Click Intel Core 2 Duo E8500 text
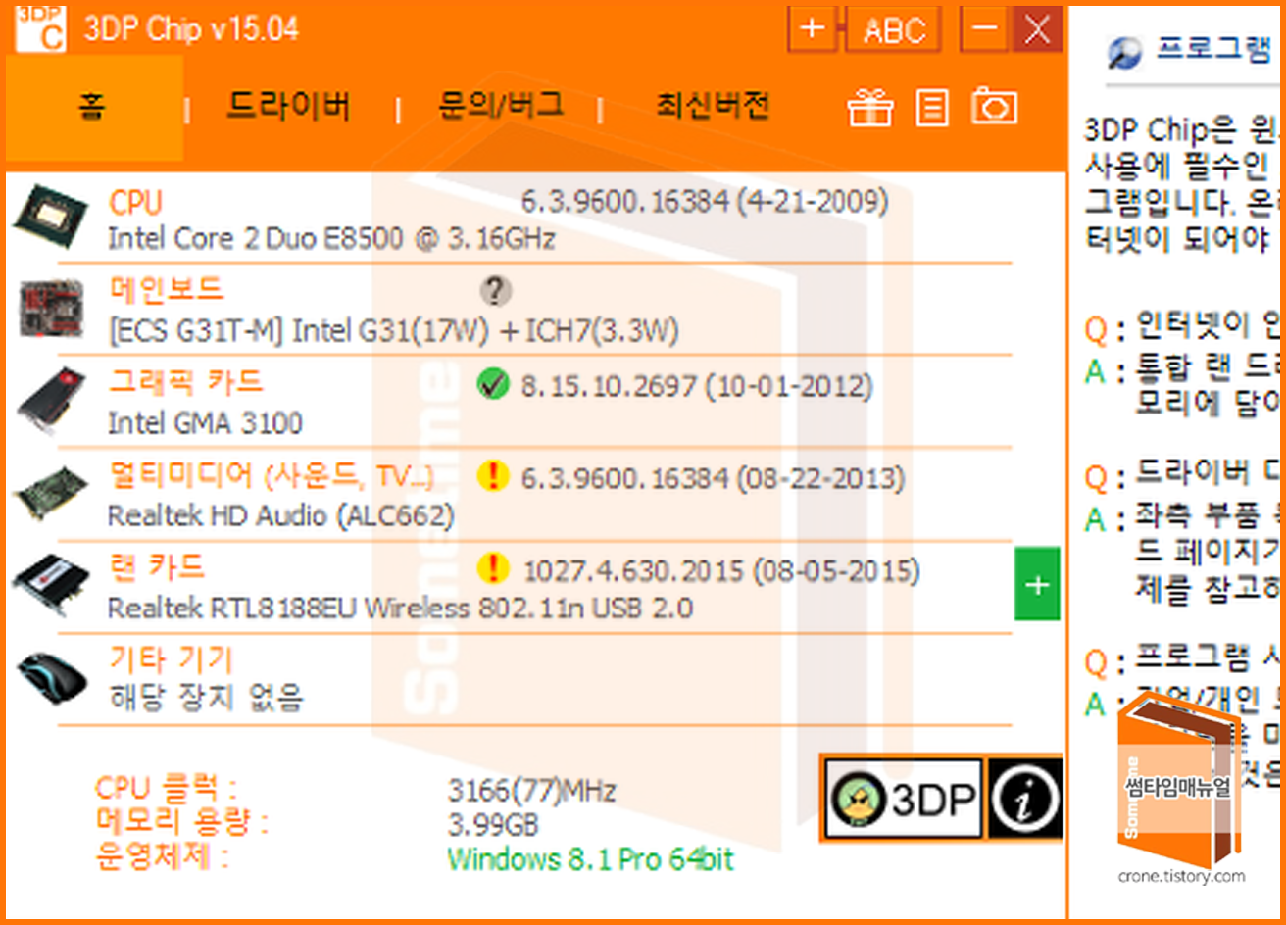 click(x=331, y=239)
